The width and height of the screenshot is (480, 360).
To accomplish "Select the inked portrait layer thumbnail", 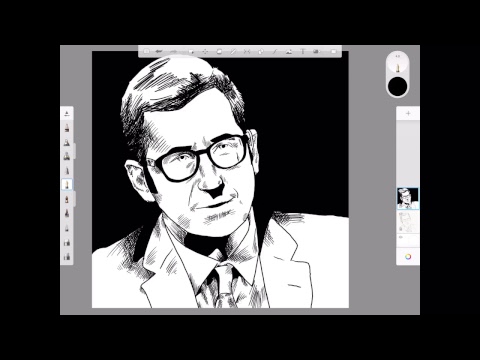I will pos(408,198).
